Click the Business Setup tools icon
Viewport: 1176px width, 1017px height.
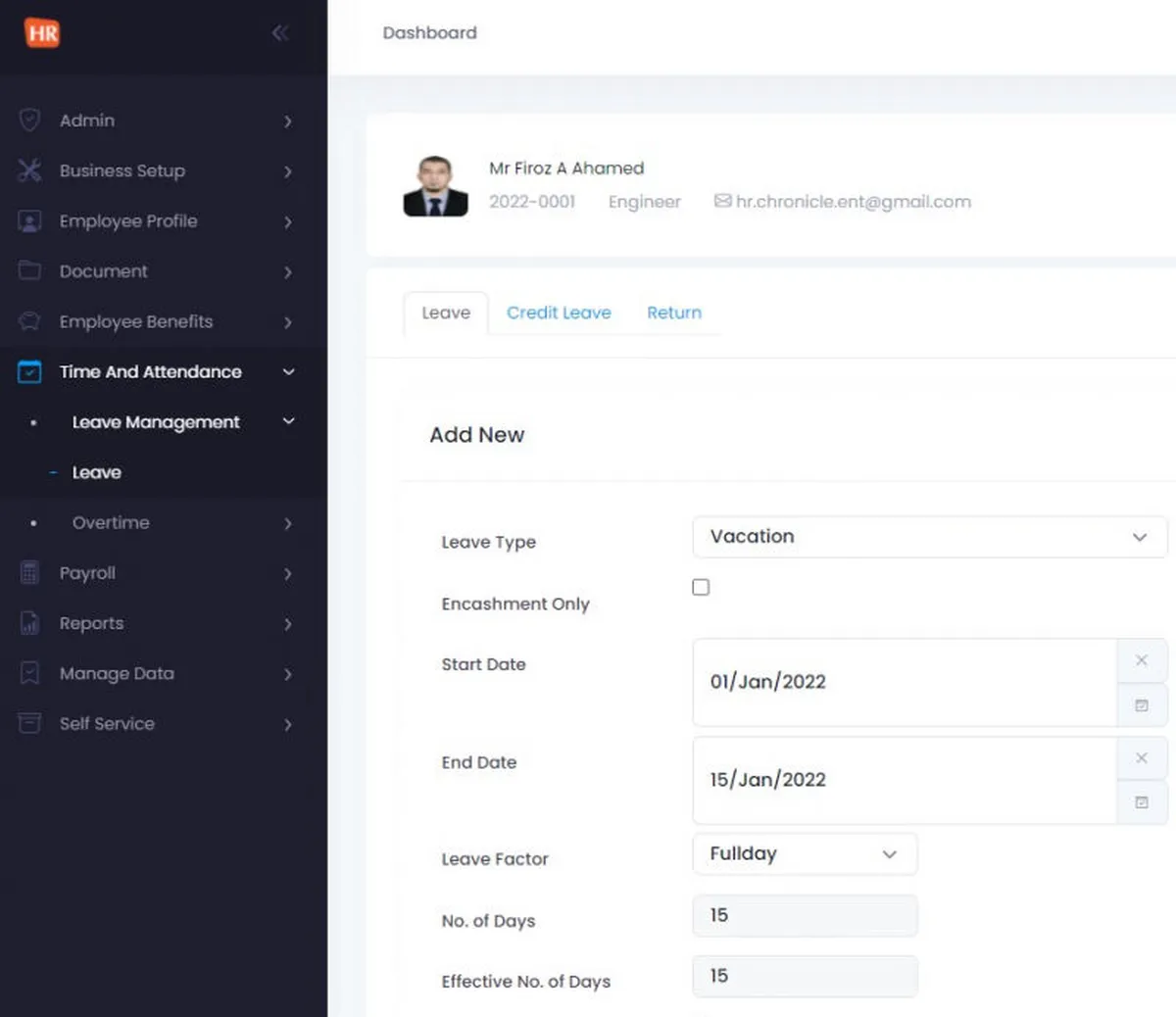click(x=29, y=170)
